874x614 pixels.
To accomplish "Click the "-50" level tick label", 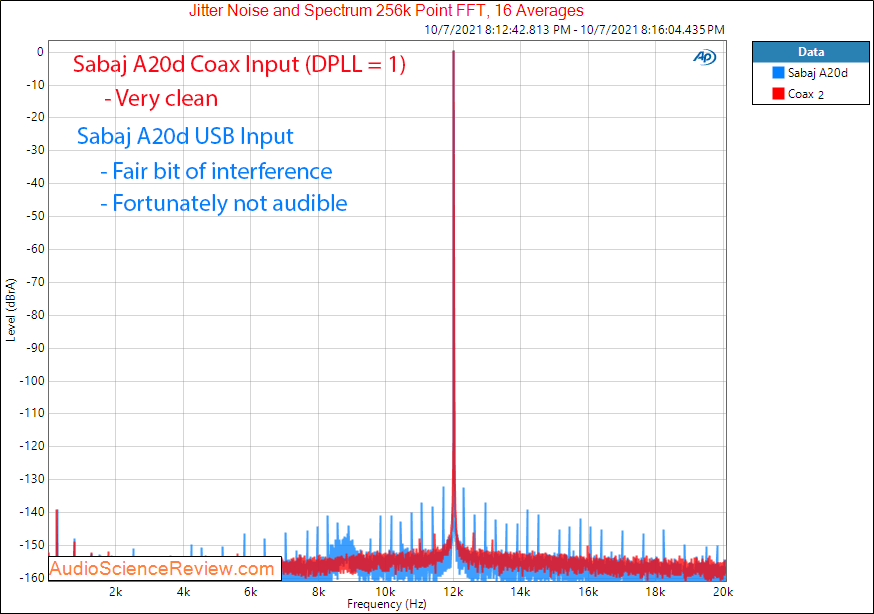I will (x=35, y=216).
